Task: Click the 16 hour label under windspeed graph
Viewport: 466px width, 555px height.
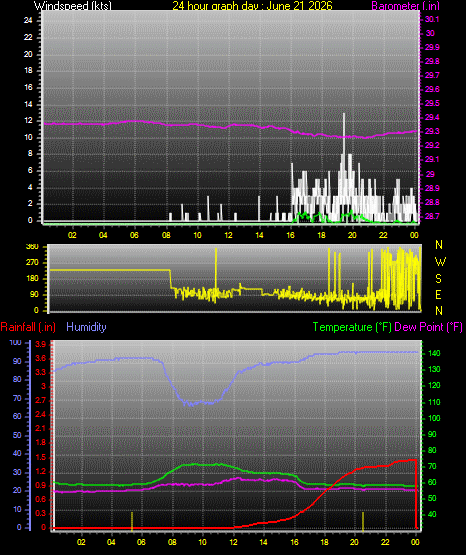Action: pos(290,235)
